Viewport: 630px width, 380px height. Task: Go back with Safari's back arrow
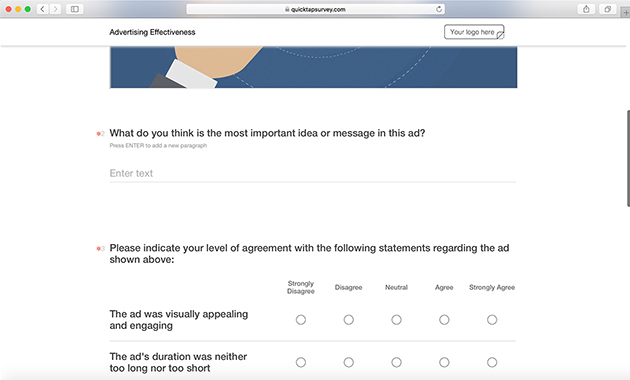coord(43,9)
